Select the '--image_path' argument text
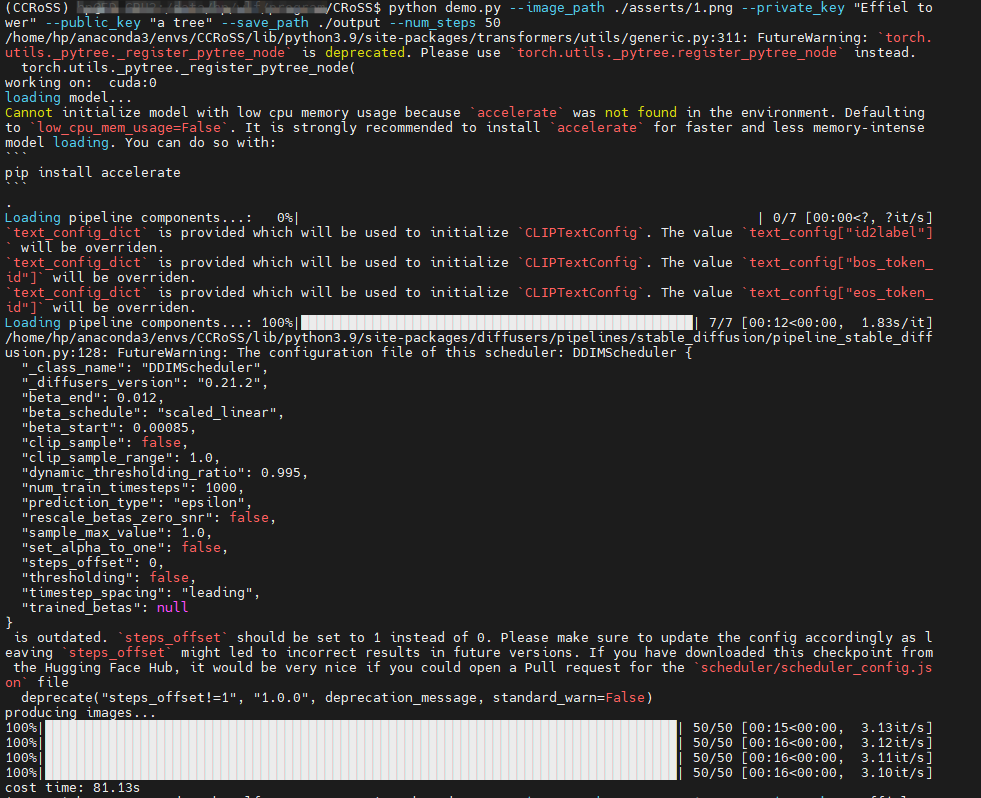This screenshot has height=798, width=981. pos(556,8)
